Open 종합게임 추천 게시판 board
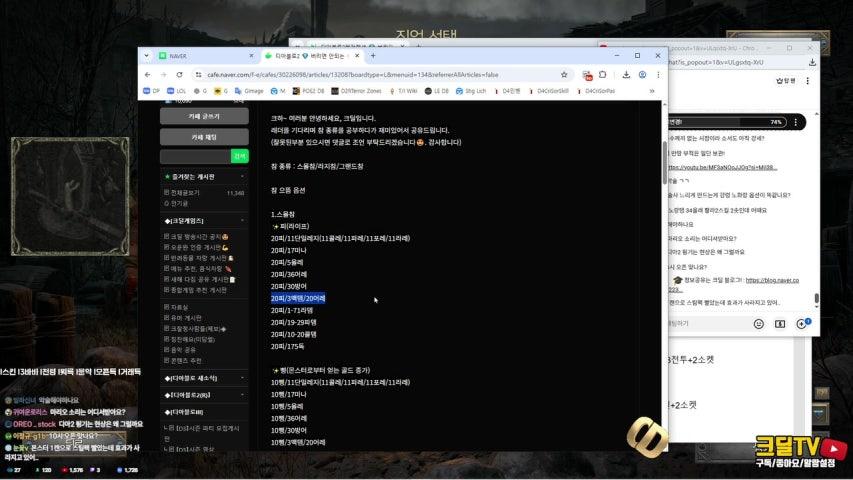Screen dimensions: 853x480 point(195,290)
